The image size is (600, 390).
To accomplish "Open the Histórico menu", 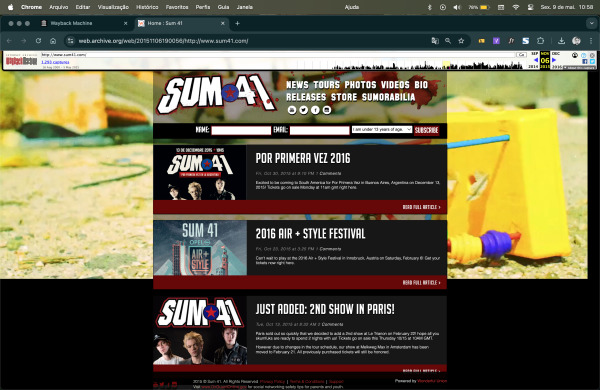I will coord(147,7).
